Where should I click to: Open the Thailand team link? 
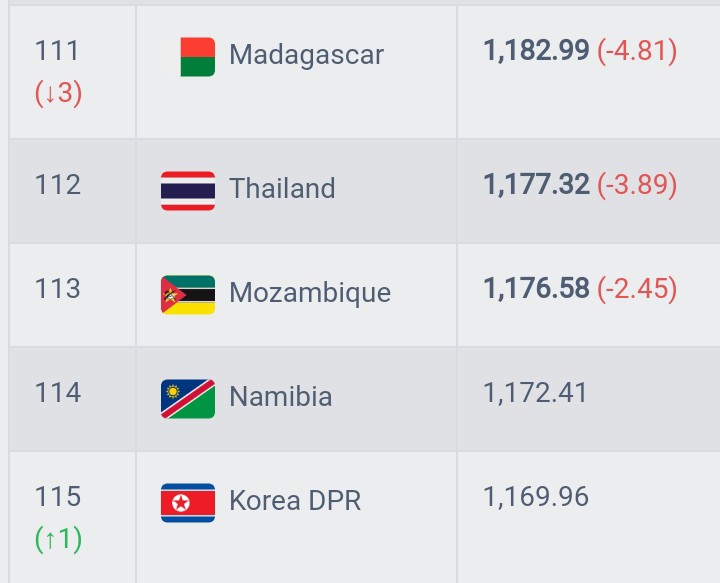(282, 188)
